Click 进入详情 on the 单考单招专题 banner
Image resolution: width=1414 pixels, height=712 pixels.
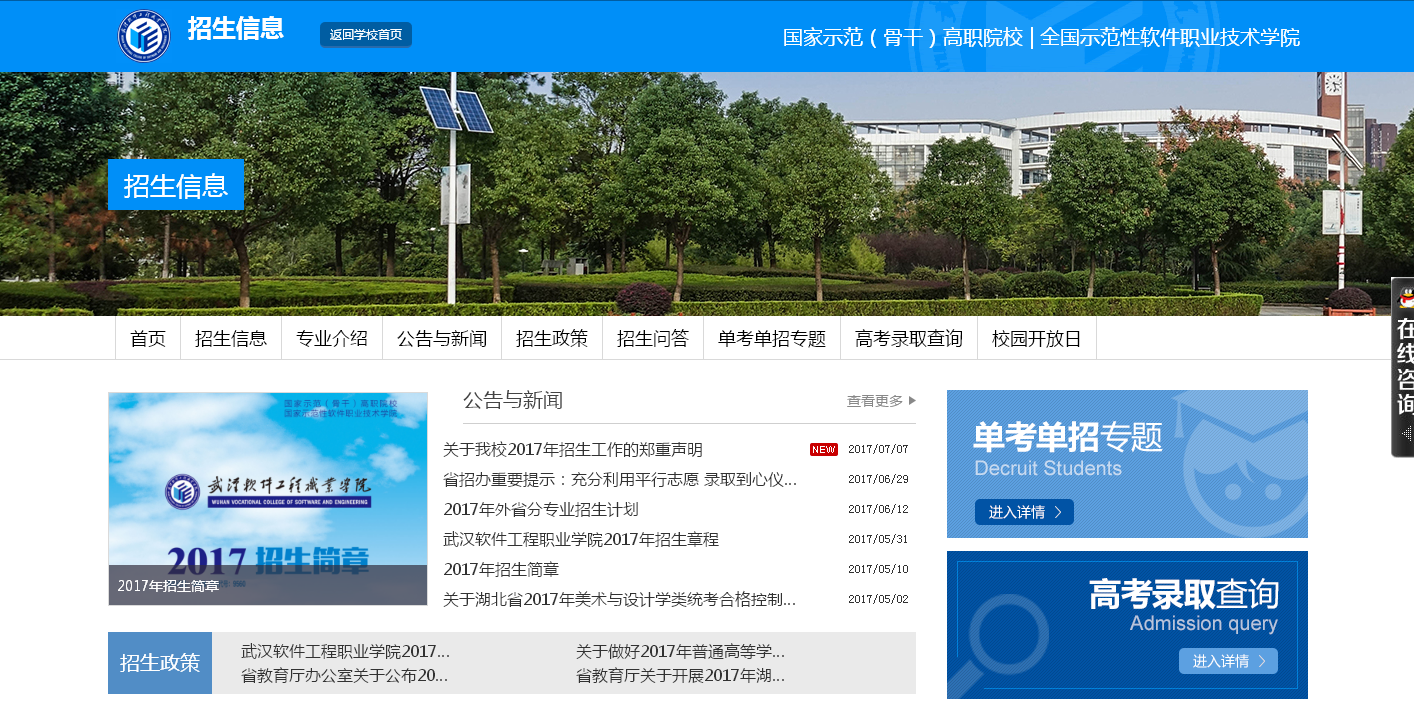point(1024,512)
